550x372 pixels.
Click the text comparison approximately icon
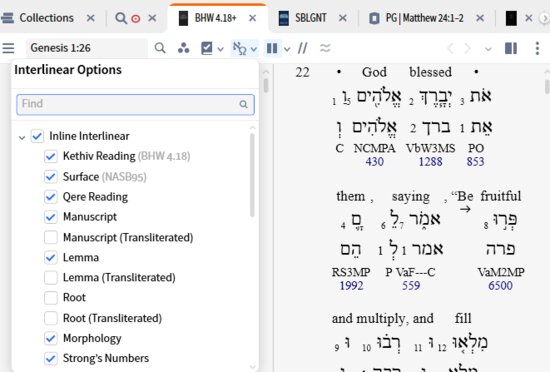[x=325, y=48]
